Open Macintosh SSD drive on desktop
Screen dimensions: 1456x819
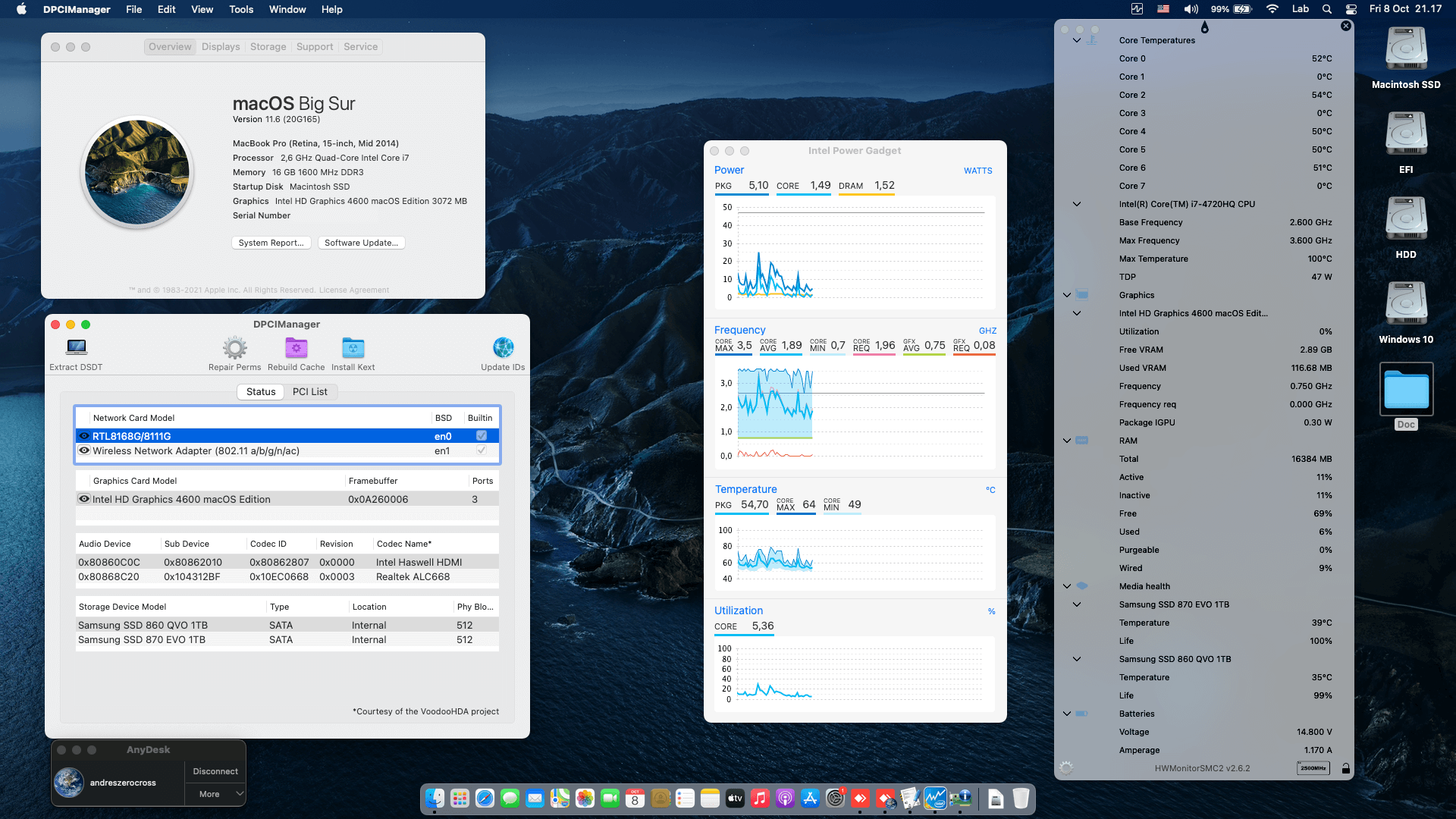[x=1407, y=49]
